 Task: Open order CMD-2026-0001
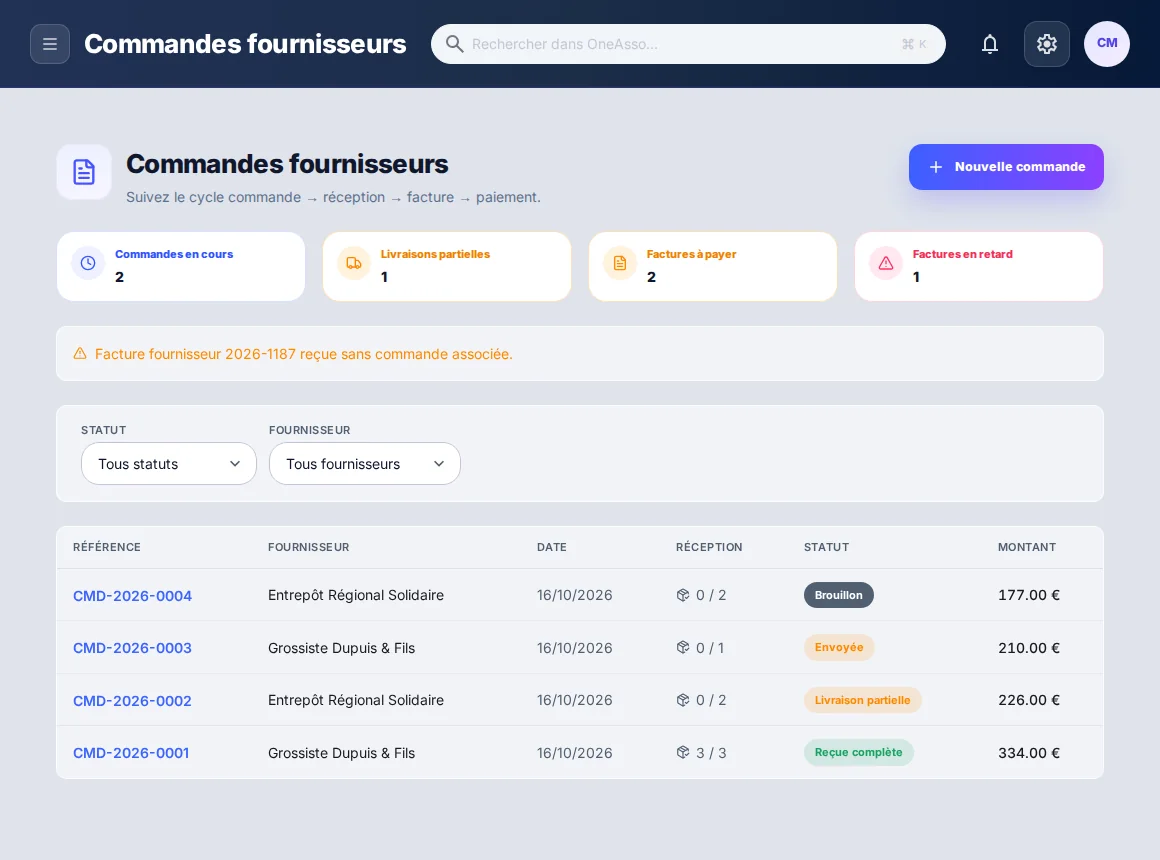[x=131, y=753]
